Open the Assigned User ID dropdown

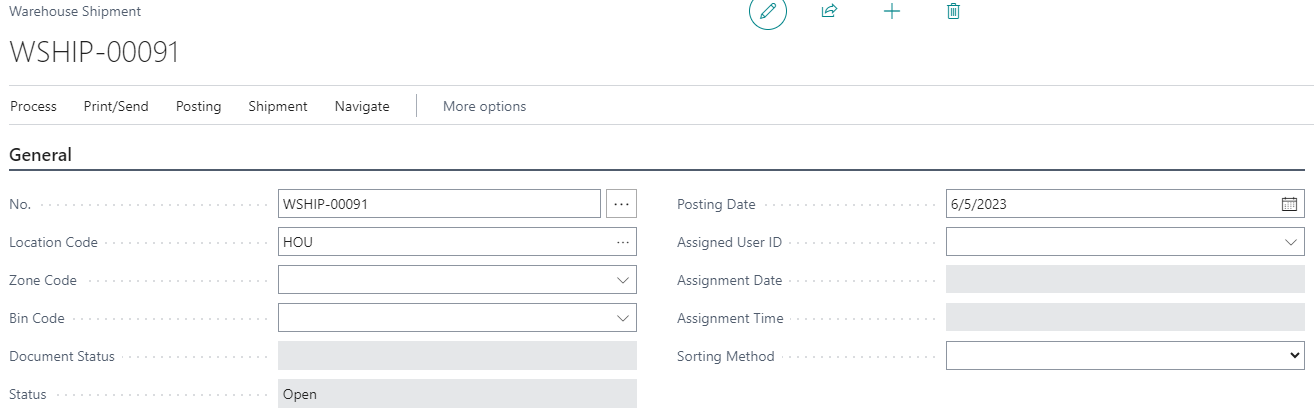[1290, 242]
